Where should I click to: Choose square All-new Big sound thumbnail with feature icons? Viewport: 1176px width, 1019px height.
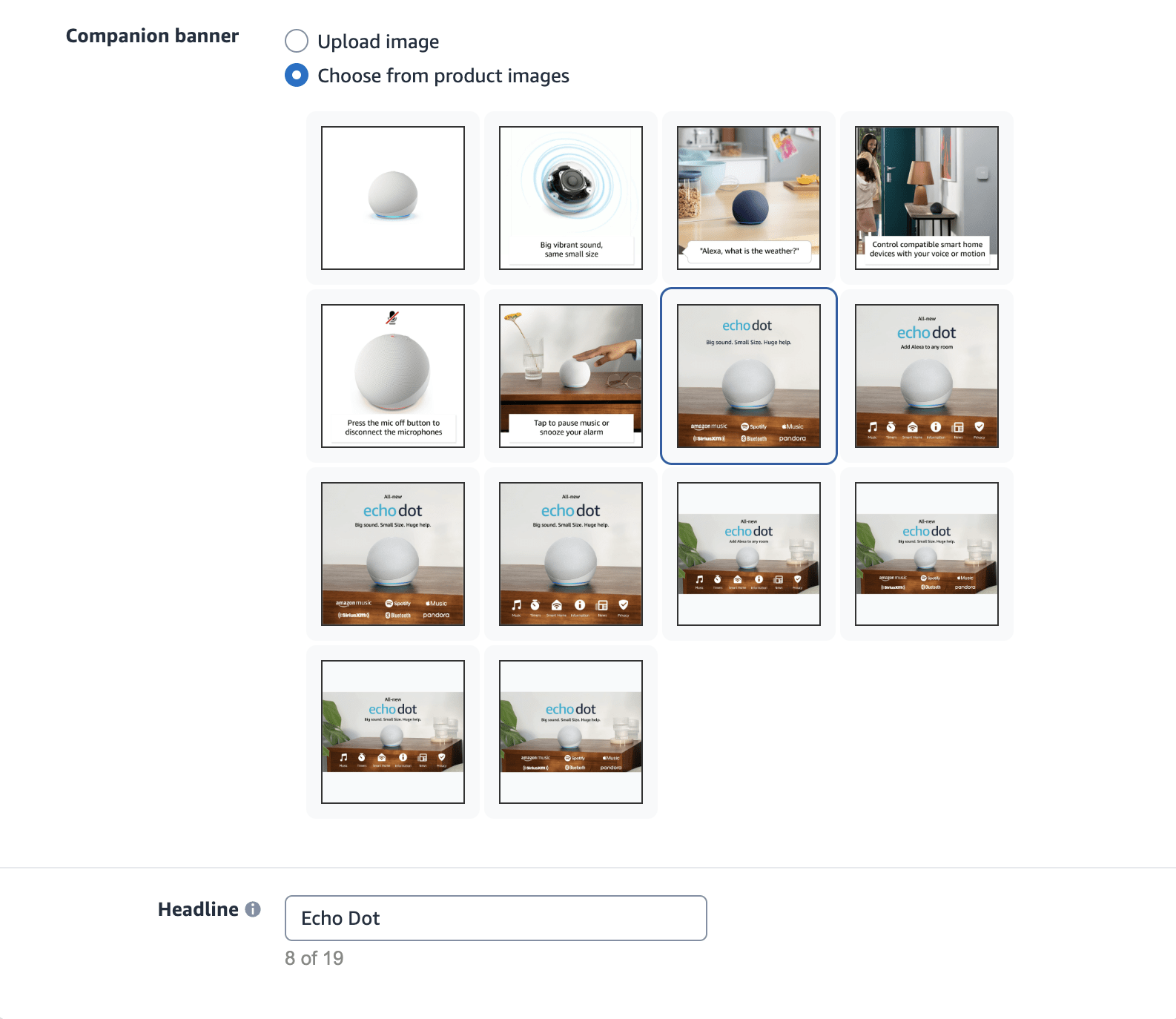(x=571, y=554)
